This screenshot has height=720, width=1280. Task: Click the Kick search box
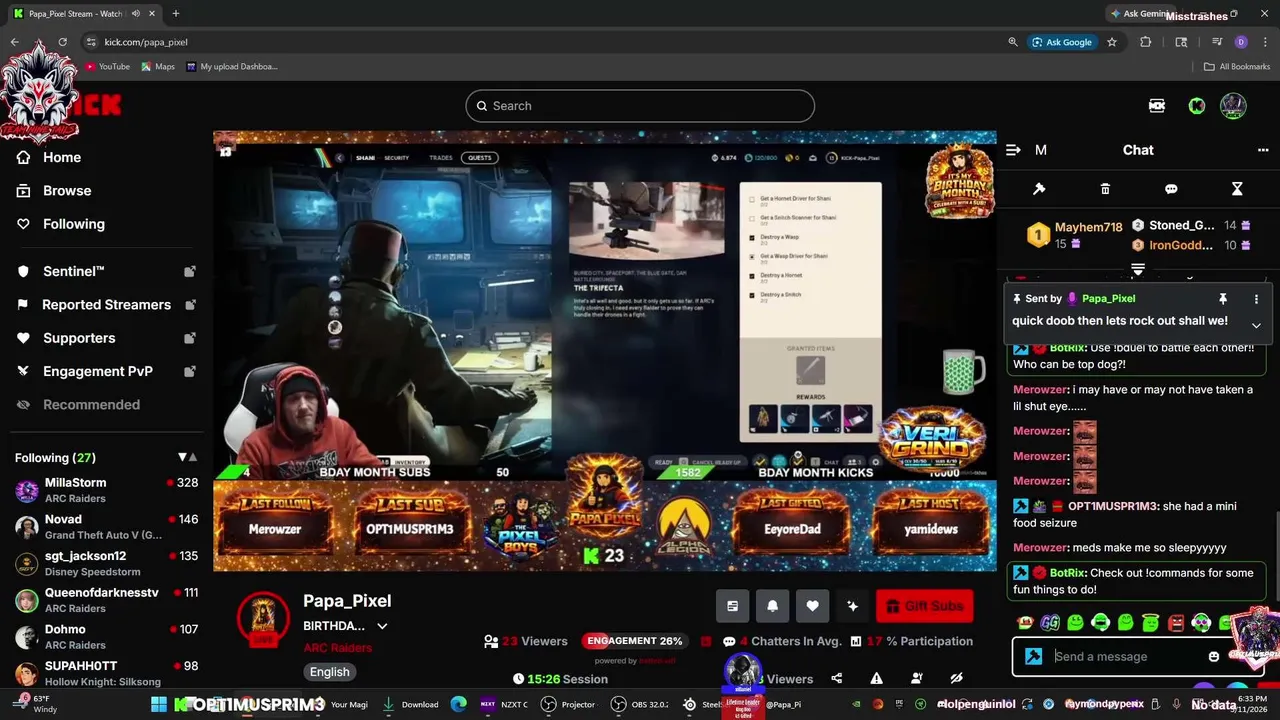pos(640,106)
